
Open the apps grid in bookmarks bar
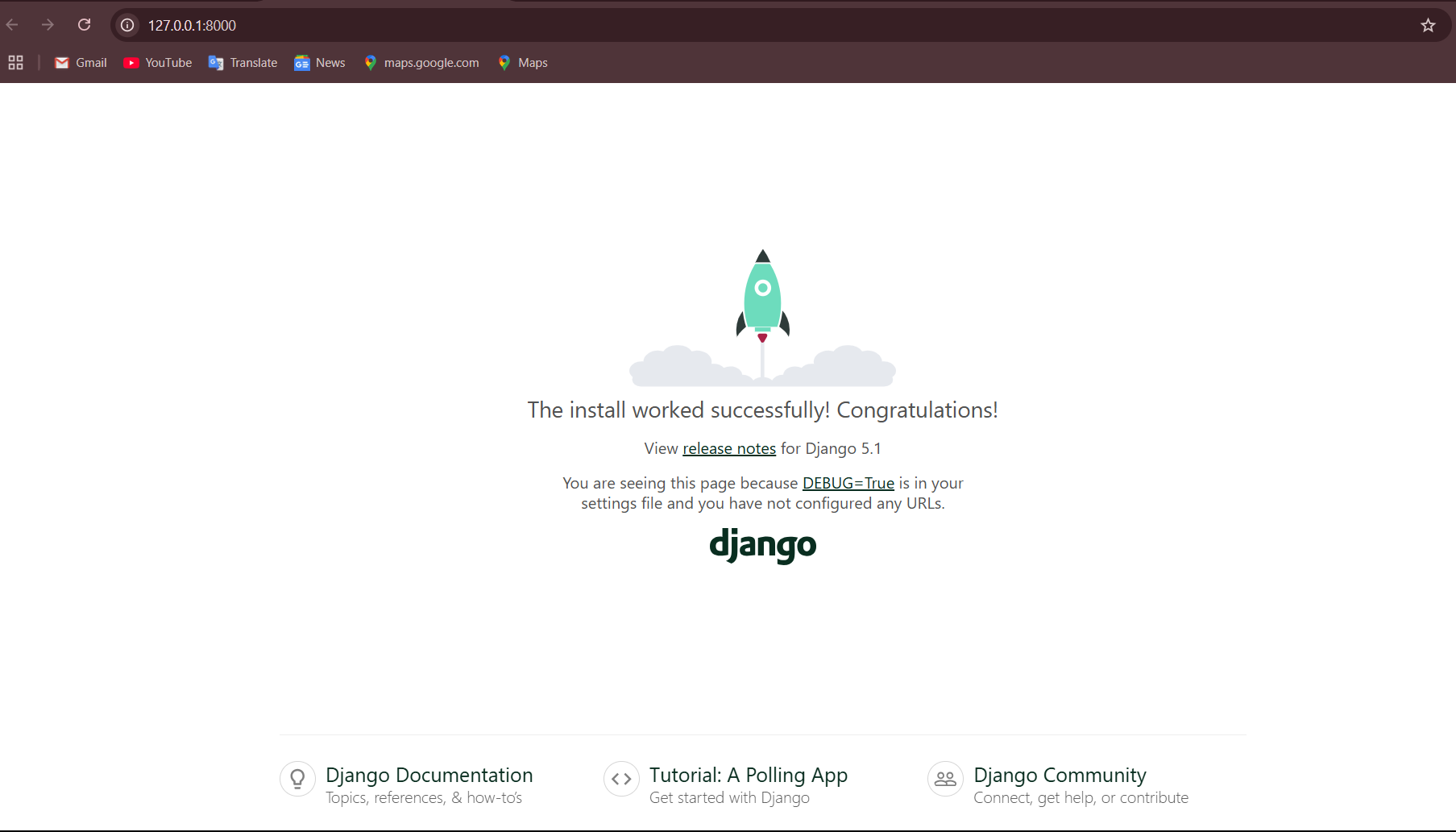pyautogui.click(x=15, y=62)
